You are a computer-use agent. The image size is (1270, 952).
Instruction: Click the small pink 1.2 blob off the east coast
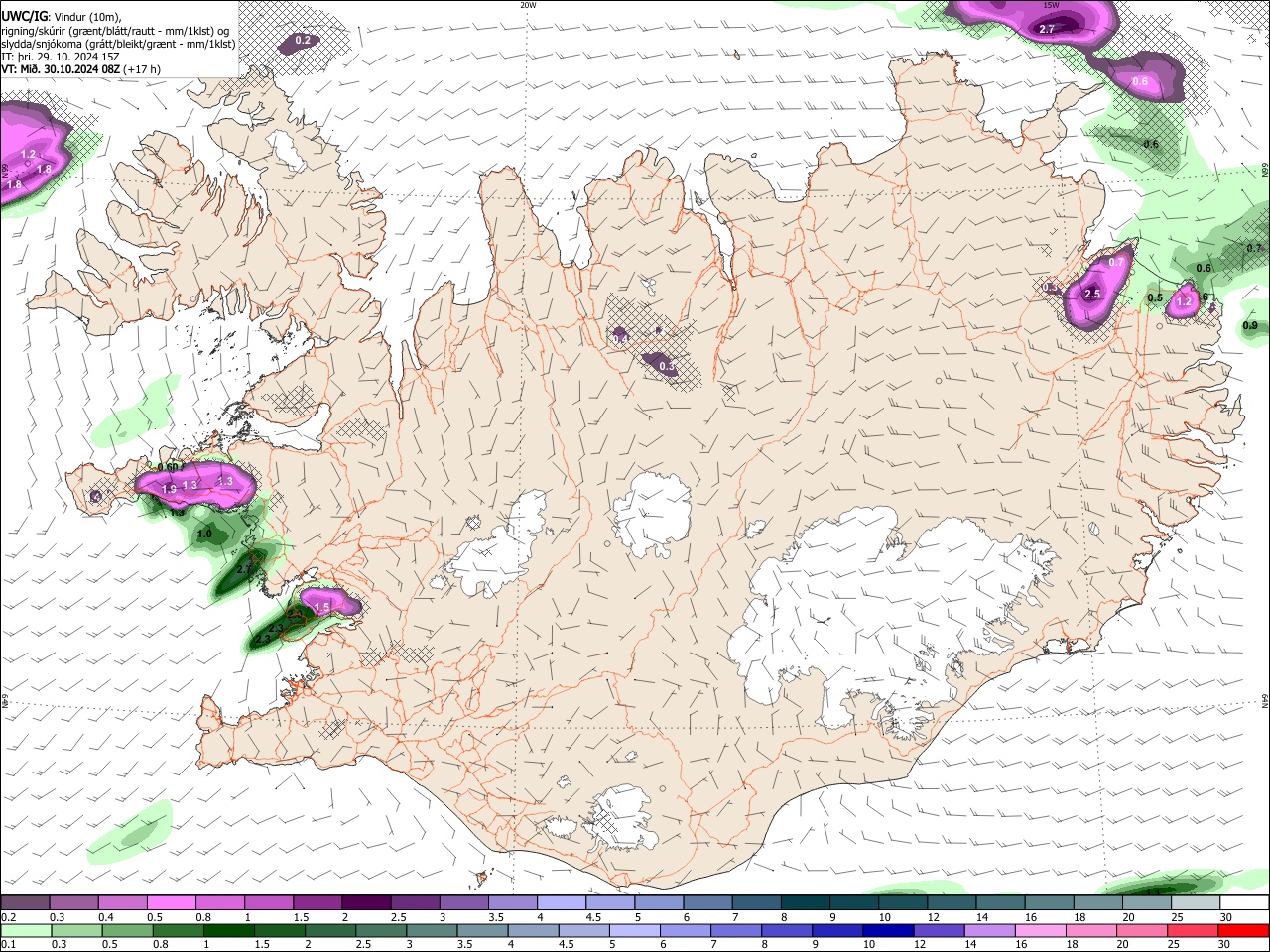point(1182,300)
